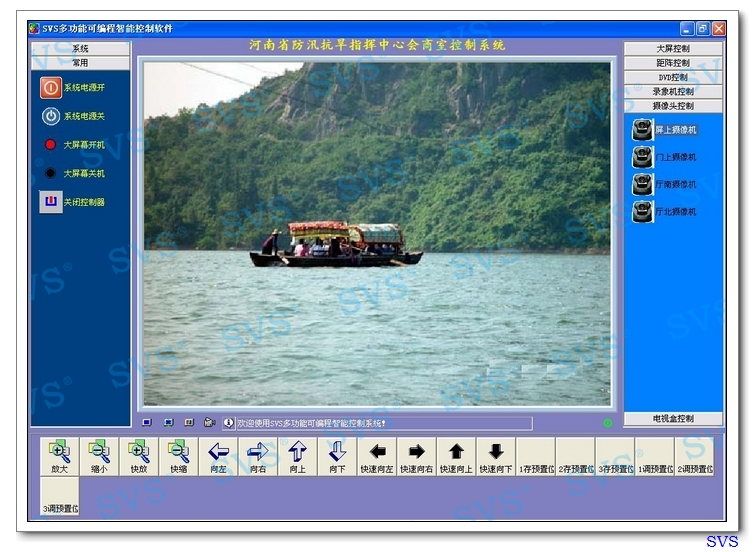This screenshot has height=552, width=755.
Task: Click the 放大 zoom-in camera button
Action: pyautogui.click(x=60, y=456)
